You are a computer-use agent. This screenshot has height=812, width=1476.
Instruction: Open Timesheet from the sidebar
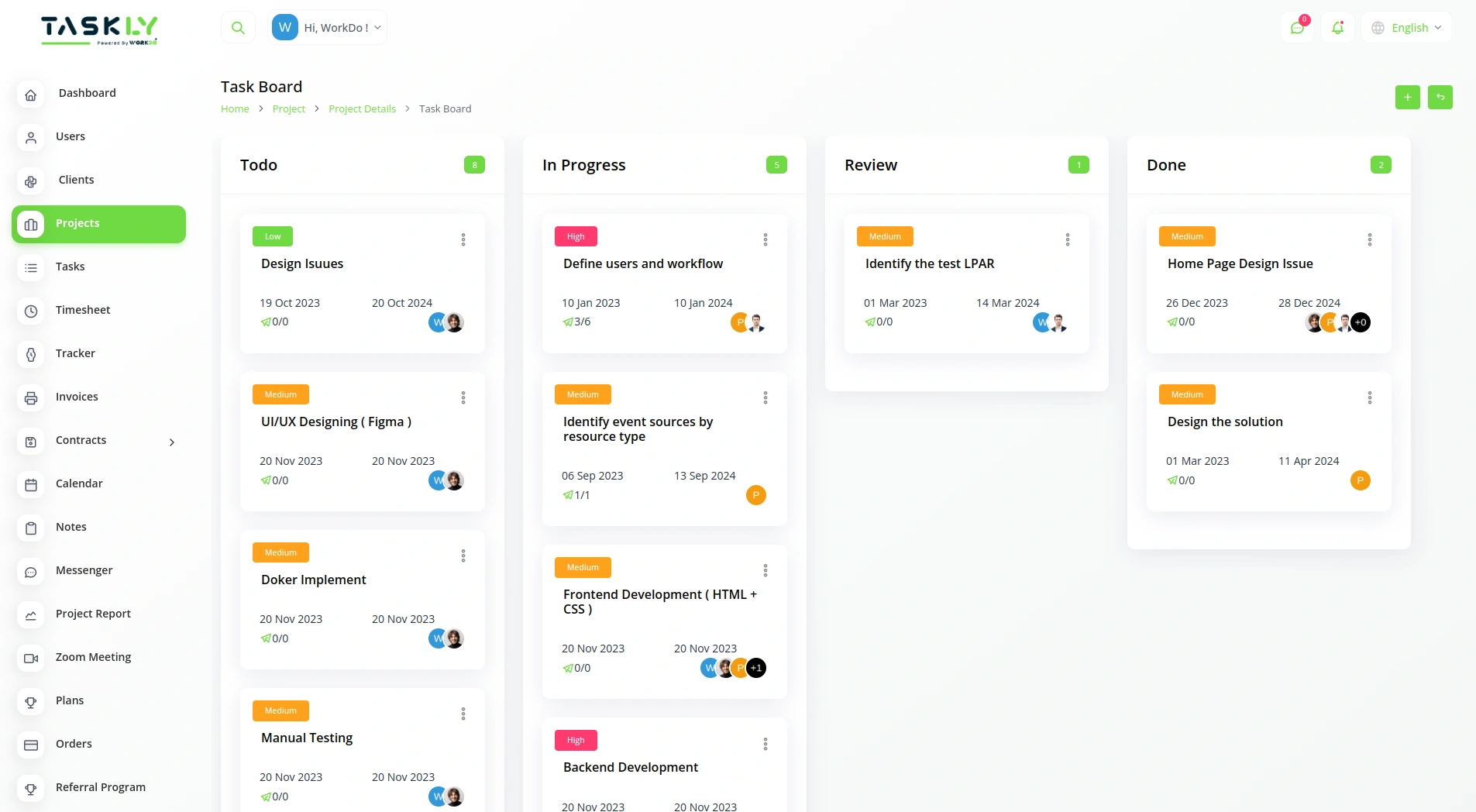83,310
